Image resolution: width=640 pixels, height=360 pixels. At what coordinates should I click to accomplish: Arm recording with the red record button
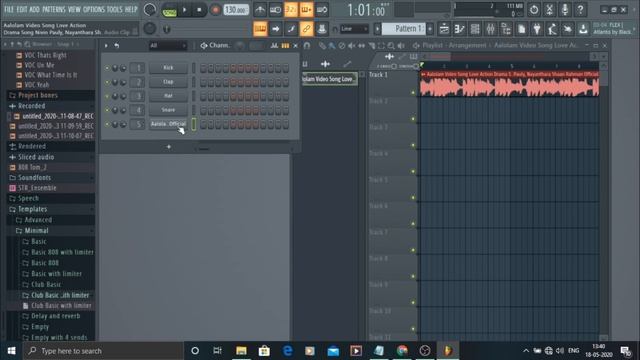coord(215,10)
